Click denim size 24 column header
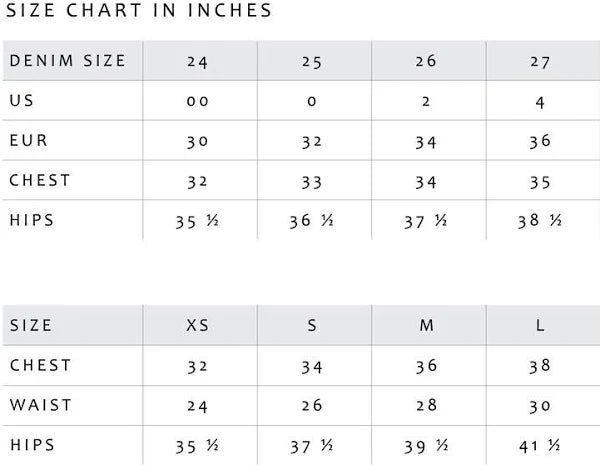 pos(198,61)
